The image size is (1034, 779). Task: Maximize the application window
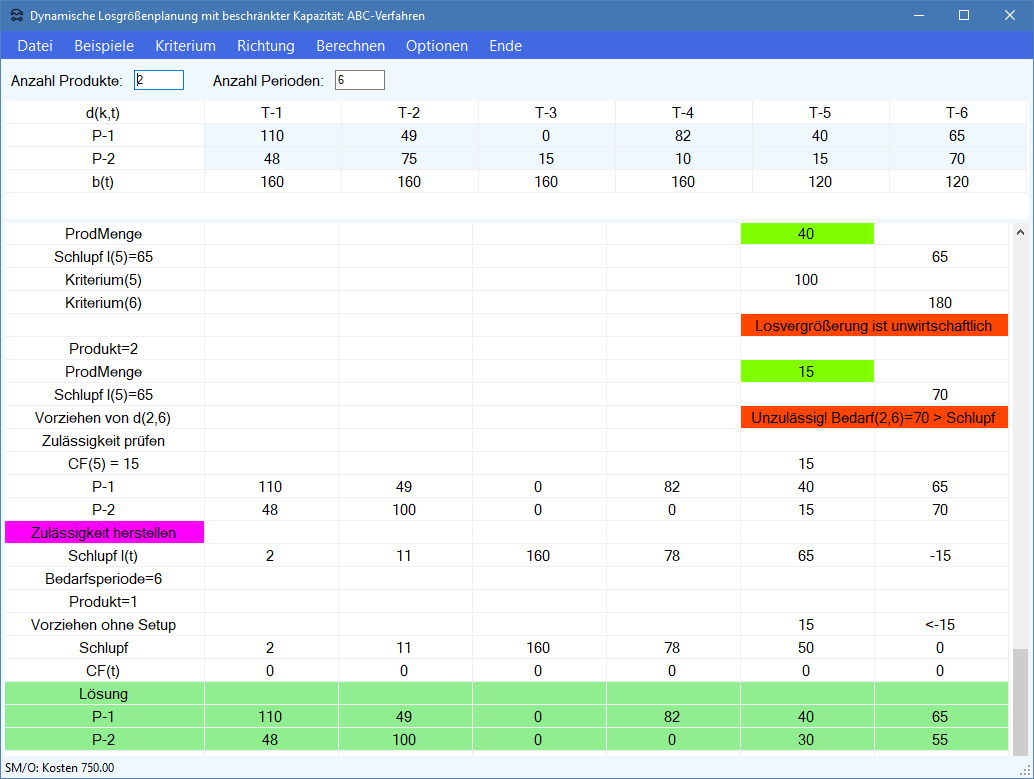[964, 16]
